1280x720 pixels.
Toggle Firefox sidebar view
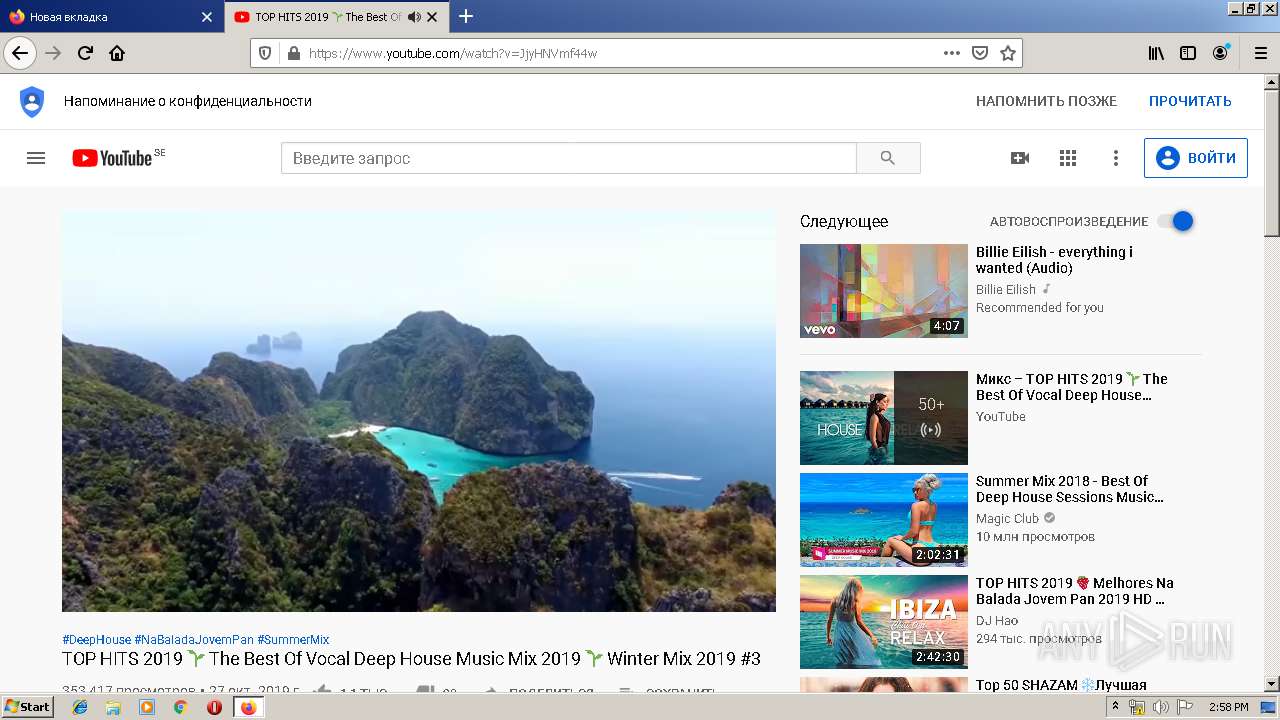pos(1188,53)
